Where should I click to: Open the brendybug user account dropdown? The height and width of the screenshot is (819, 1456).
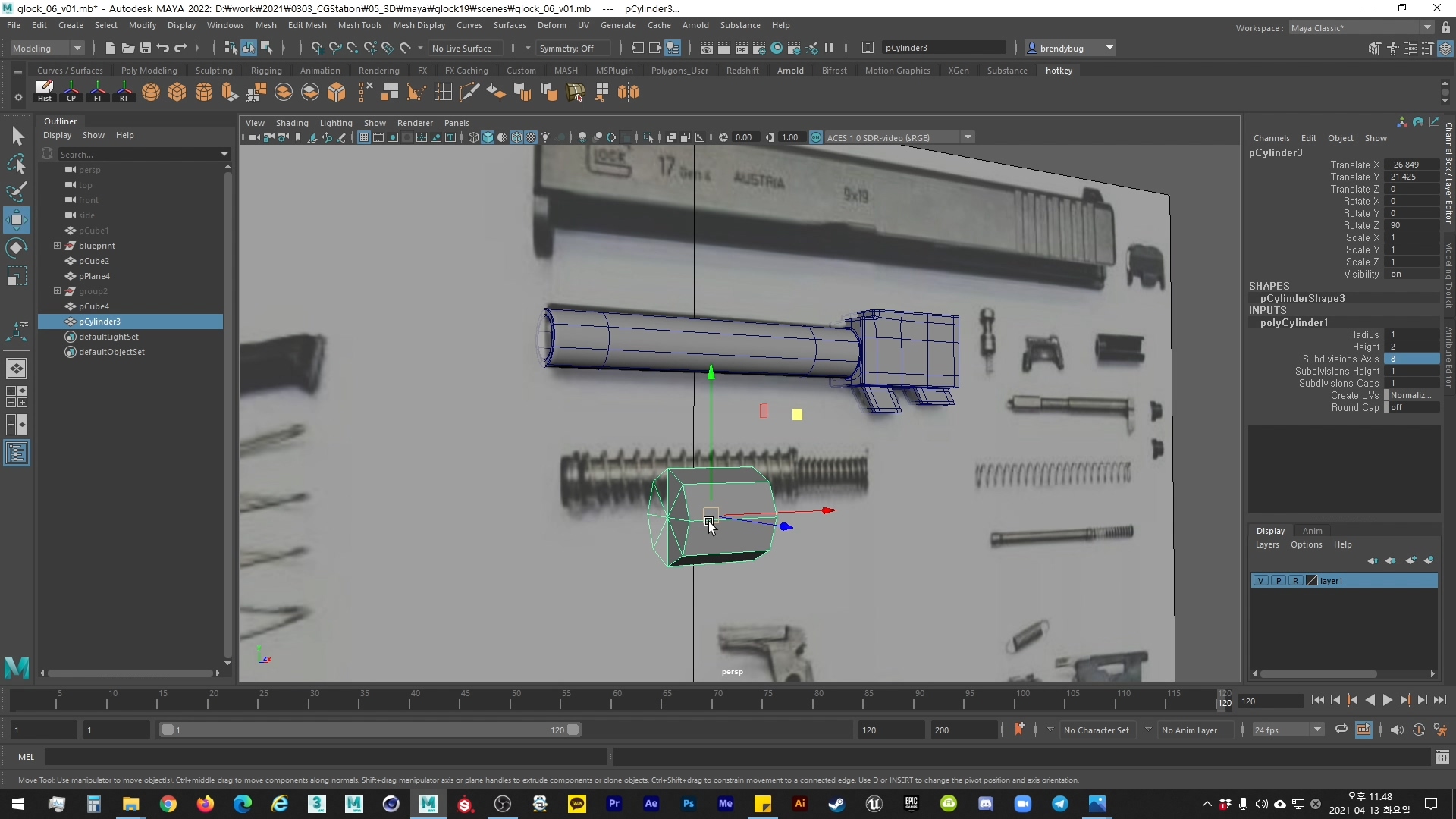pos(1070,48)
